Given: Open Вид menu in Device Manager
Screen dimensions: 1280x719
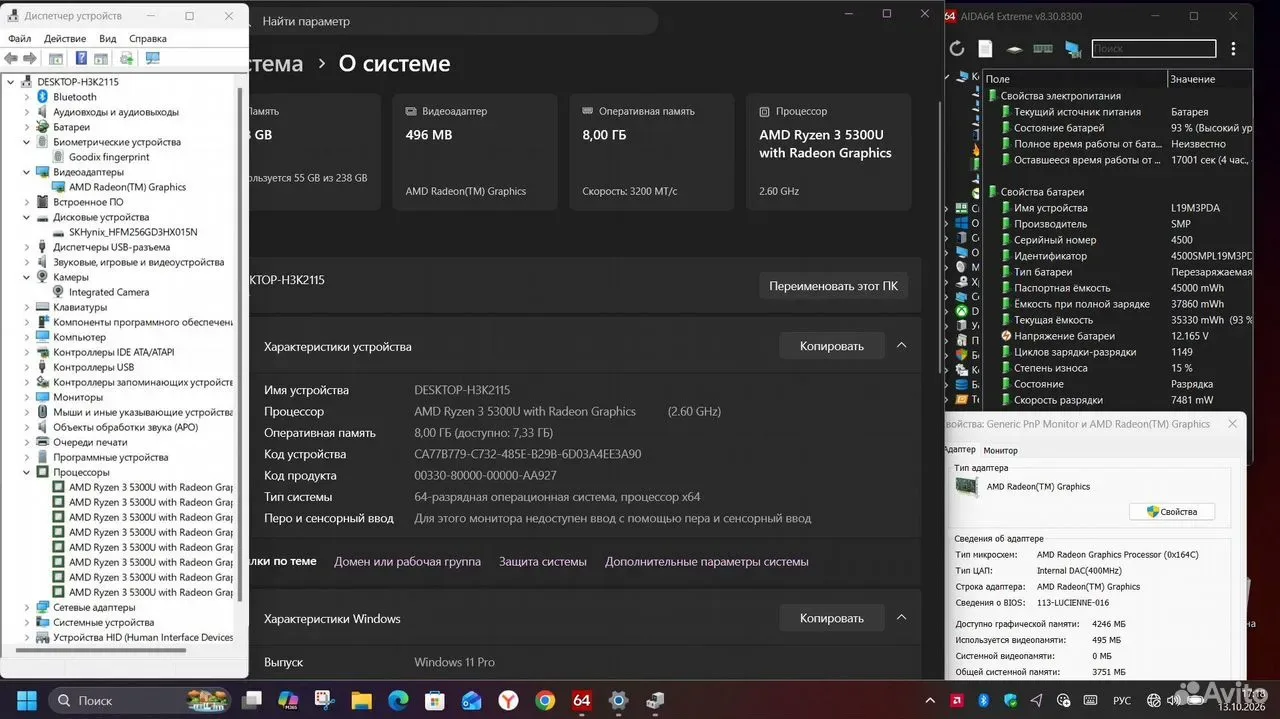Looking at the screenshot, I should pyautogui.click(x=107, y=38).
